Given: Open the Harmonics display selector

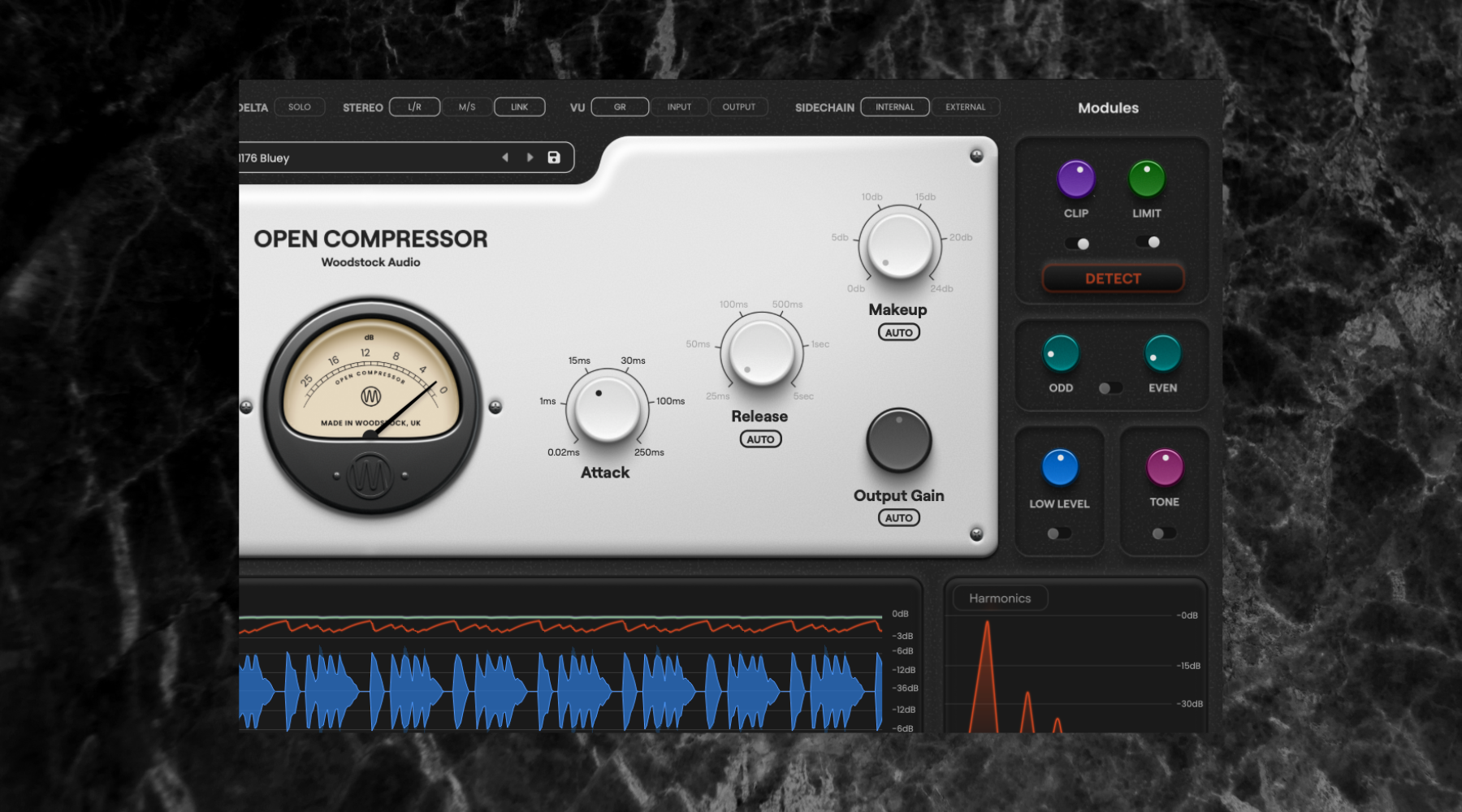Looking at the screenshot, I should tap(1000, 598).
